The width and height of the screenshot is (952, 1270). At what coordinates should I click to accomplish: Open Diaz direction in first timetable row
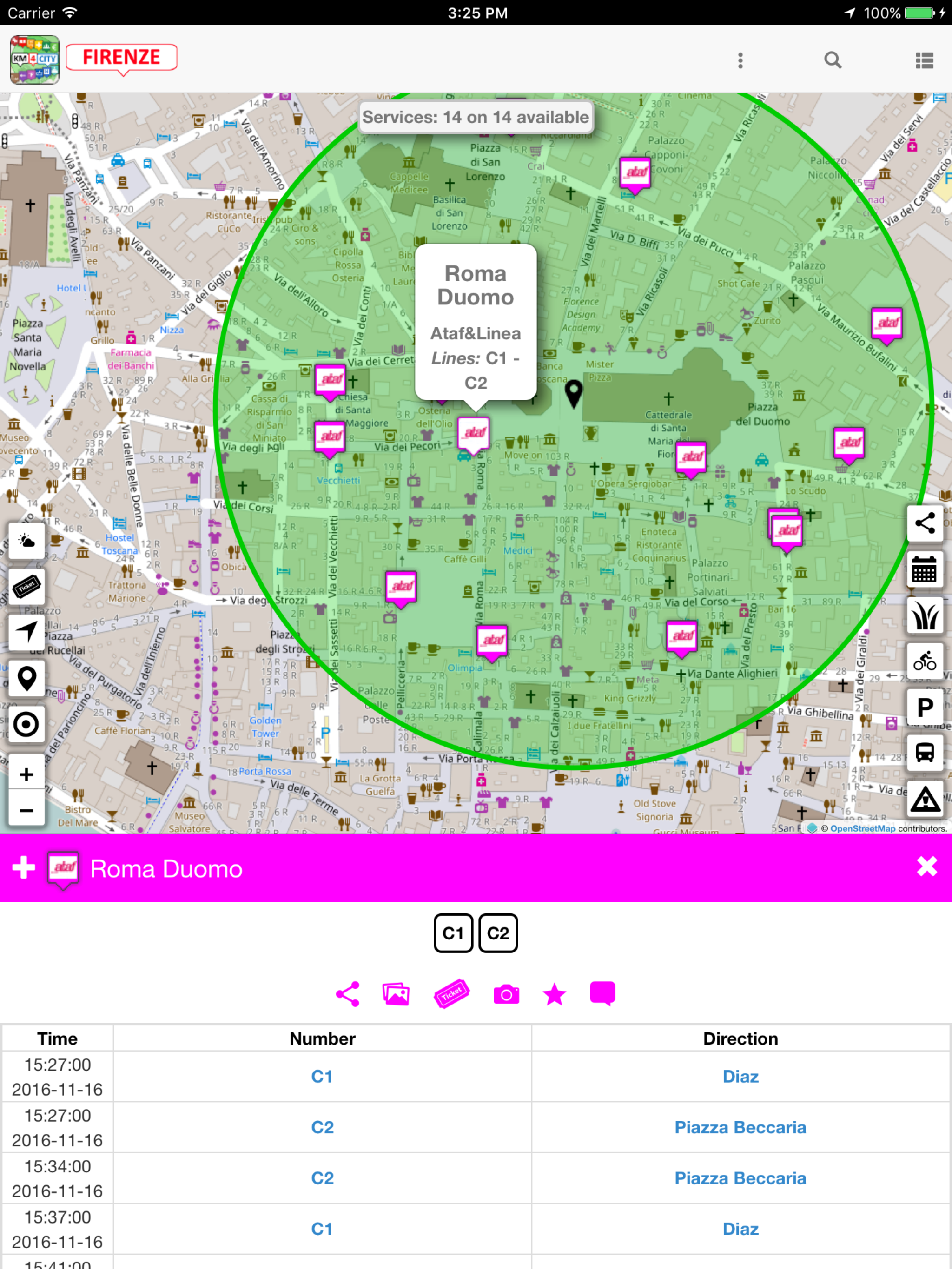click(x=740, y=1077)
